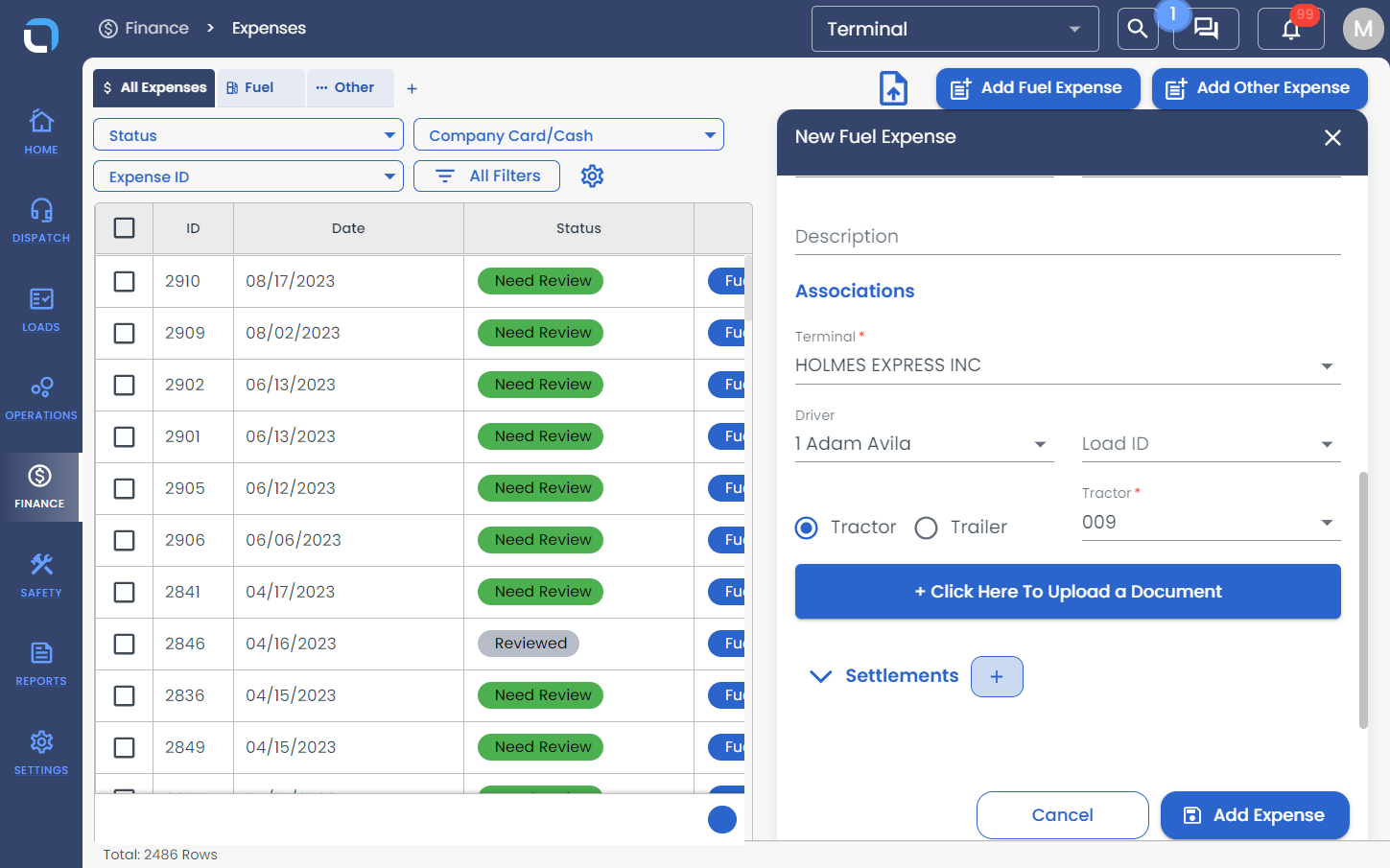Select the Tractor radio button
Image resolution: width=1390 pixels, height=868 pixels.
[807, 528]
